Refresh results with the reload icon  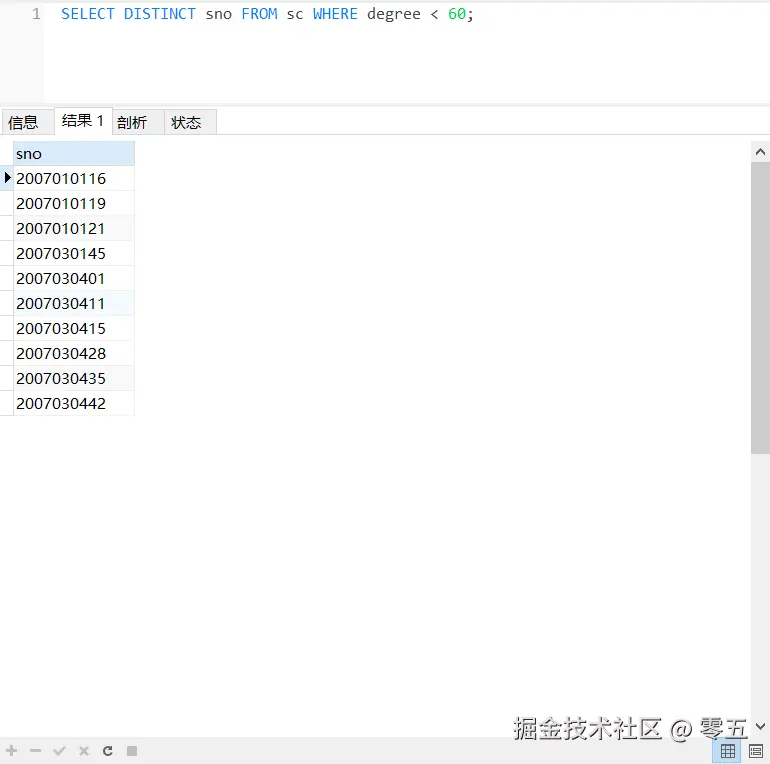pos(108,750)
